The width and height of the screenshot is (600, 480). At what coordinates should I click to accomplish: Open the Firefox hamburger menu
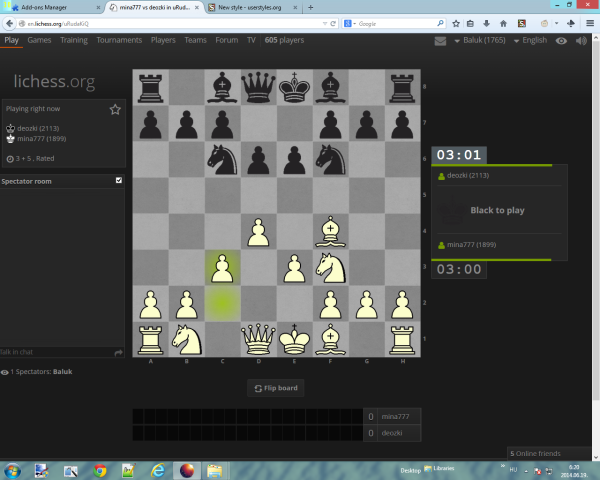pos(590,24)
